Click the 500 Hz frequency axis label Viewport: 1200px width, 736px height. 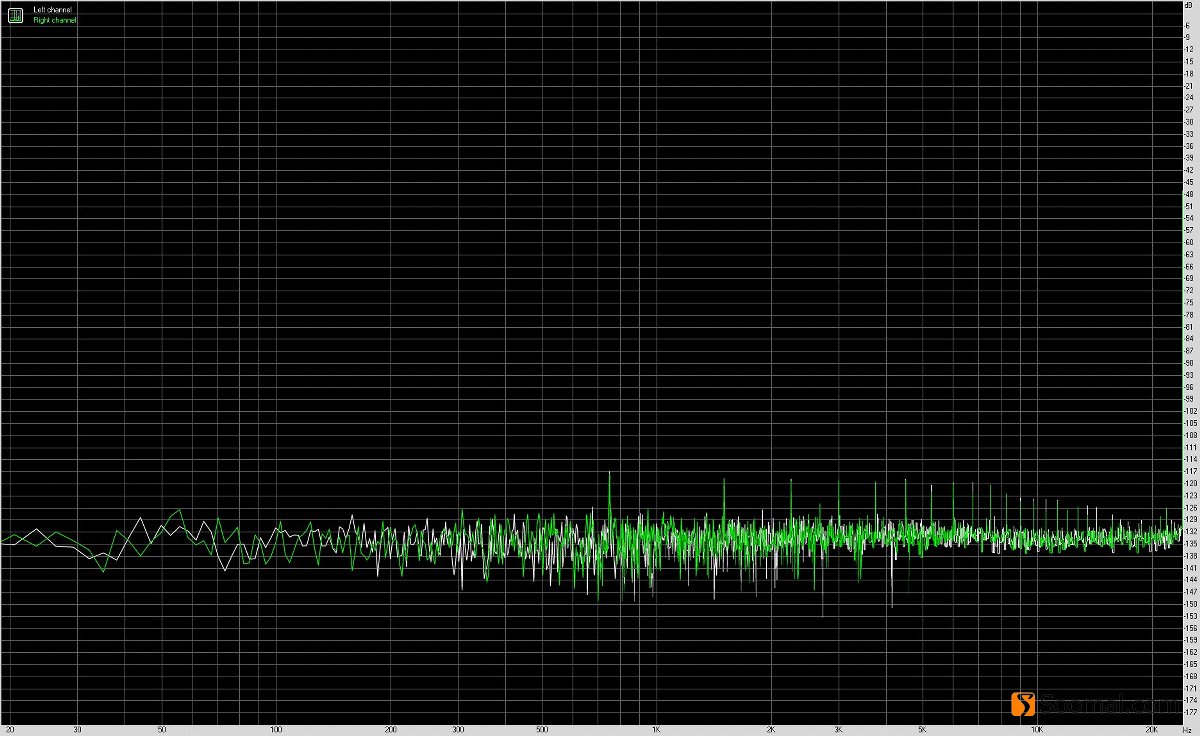(541, 730)
